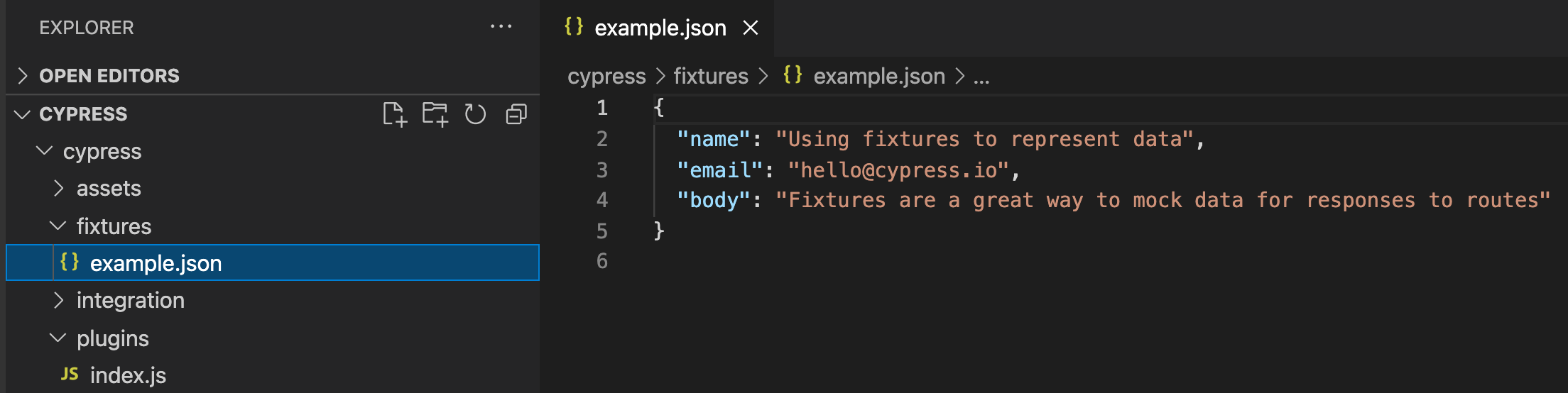This screenshot has width=1568, height=393.
Task: Expand the Open Editors section
Action: (23, 75)
